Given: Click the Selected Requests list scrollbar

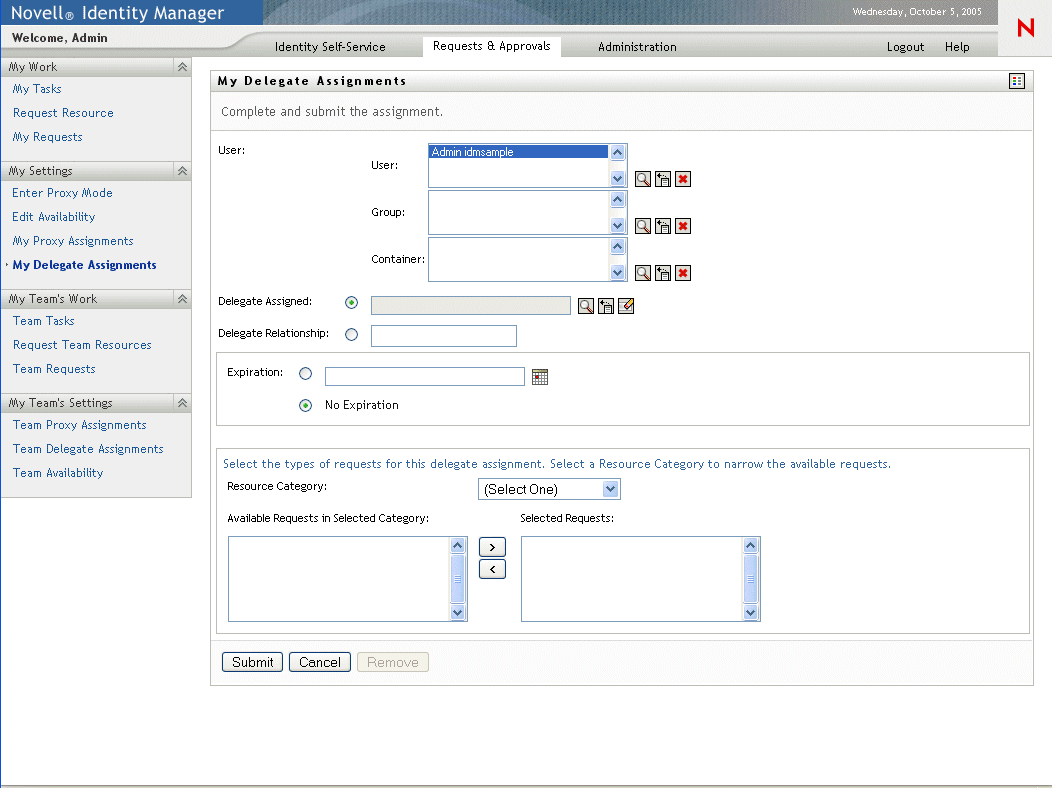Looking at the screenshot, I should click(x=751, y=578).
